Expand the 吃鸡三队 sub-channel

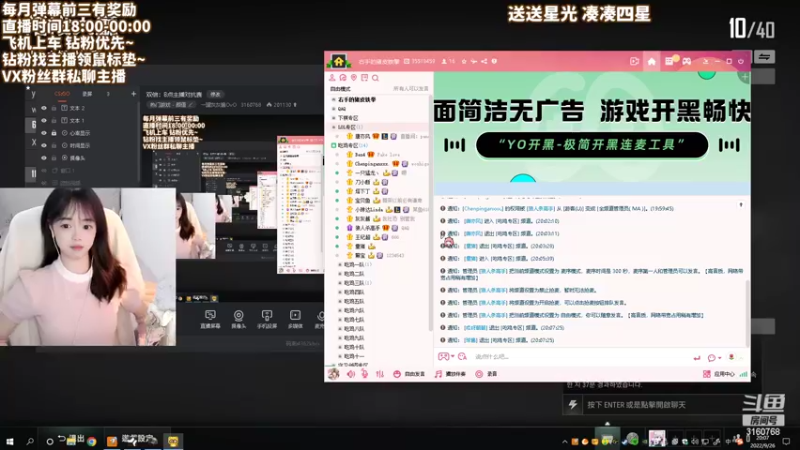pyautogui.click(x=340, y=283)
